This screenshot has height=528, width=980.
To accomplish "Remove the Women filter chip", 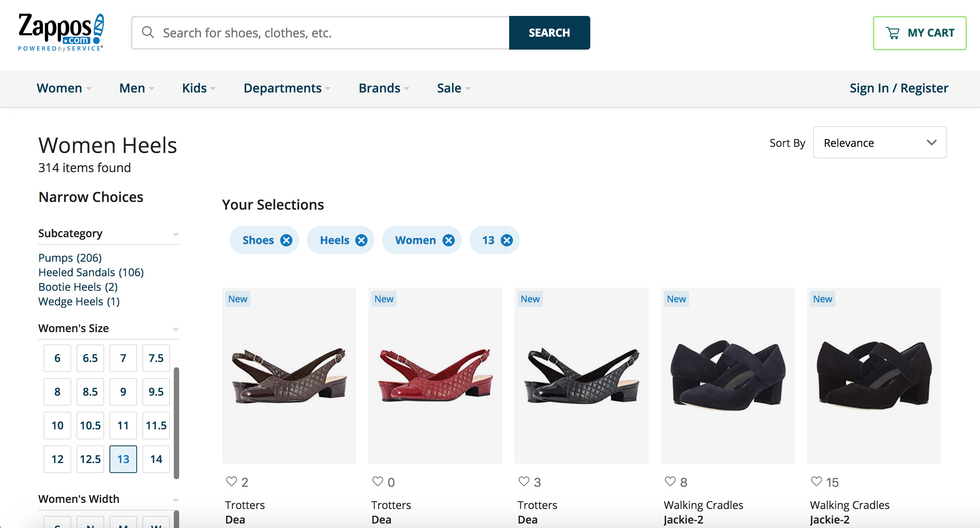I will click(x=449, y=240).
